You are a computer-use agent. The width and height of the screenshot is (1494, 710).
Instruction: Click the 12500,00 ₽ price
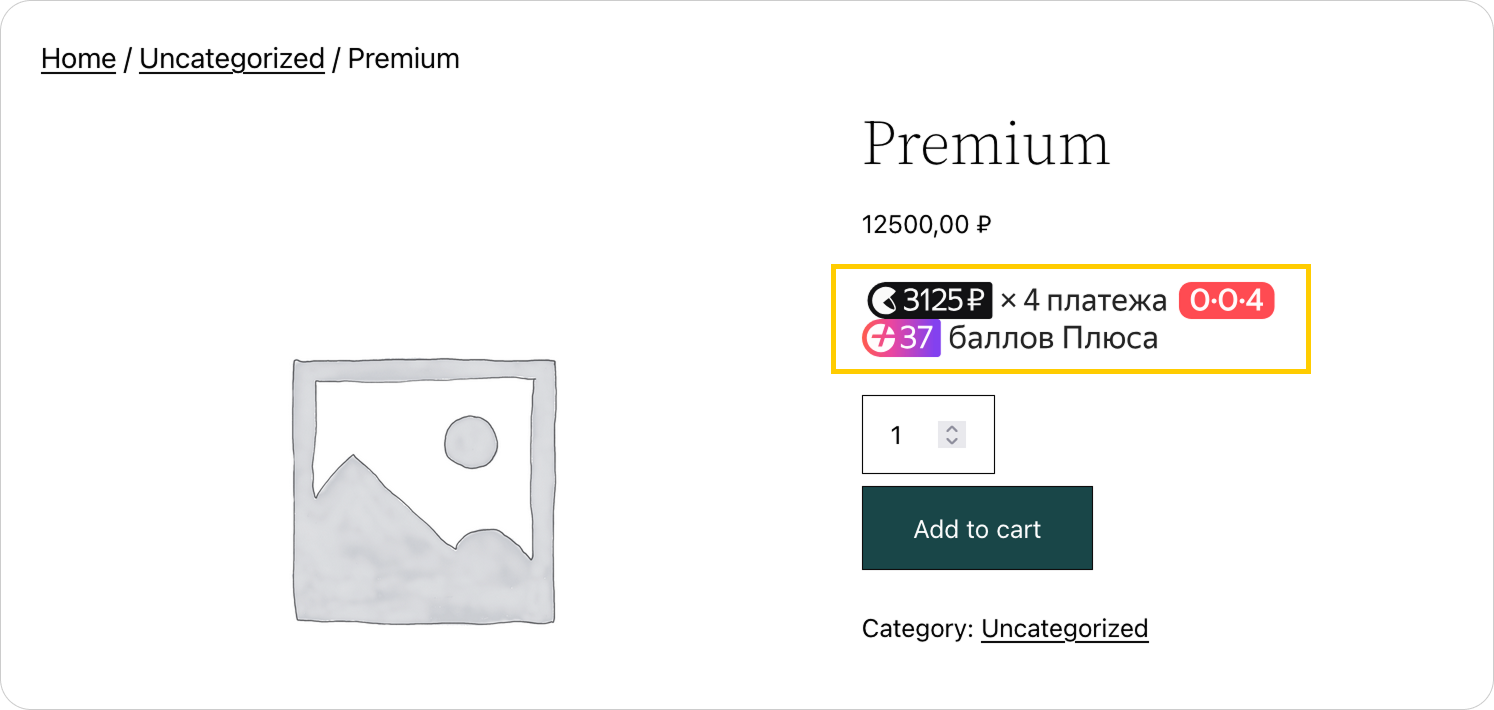926,225
